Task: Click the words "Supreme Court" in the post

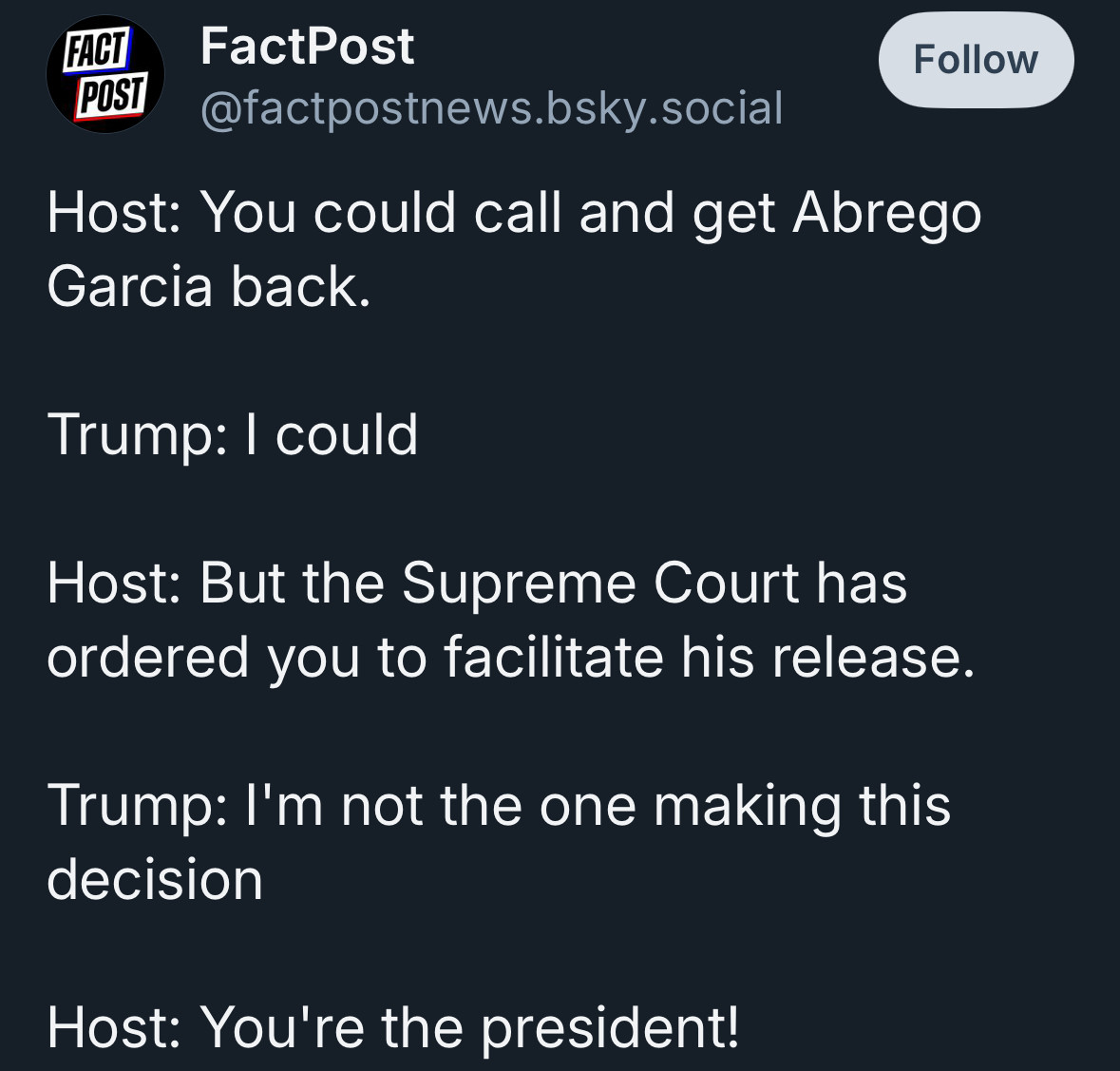Action: [x=600, y=583]
